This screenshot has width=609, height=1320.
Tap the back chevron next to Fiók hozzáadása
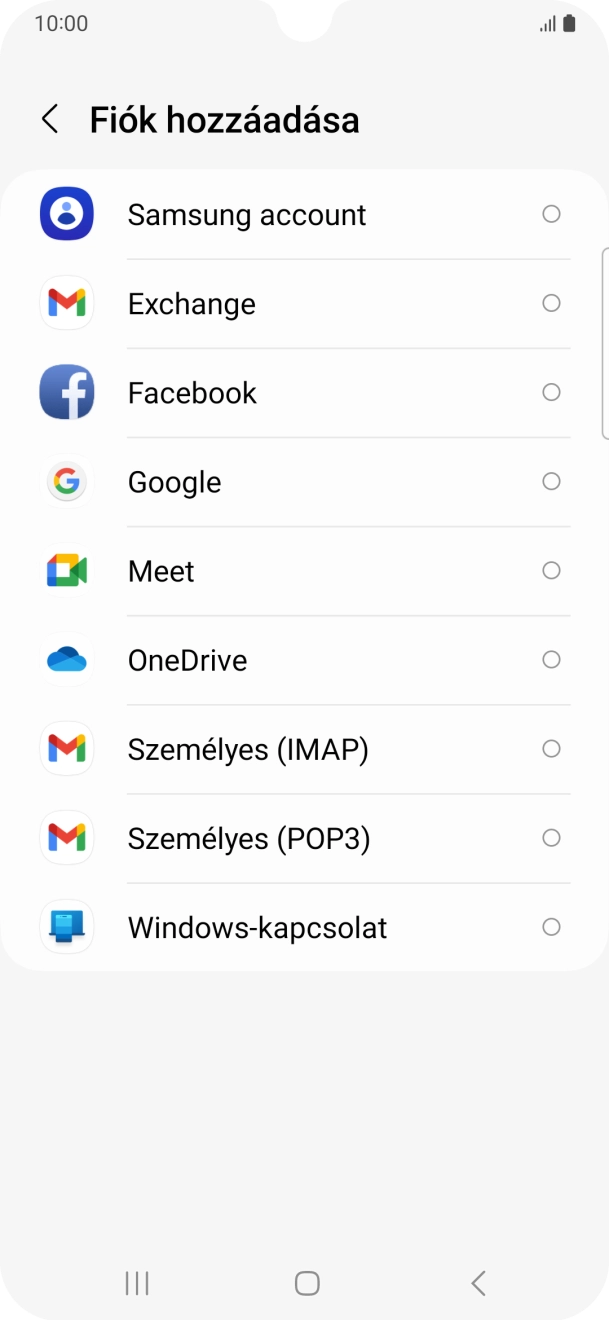coord(48,119)
